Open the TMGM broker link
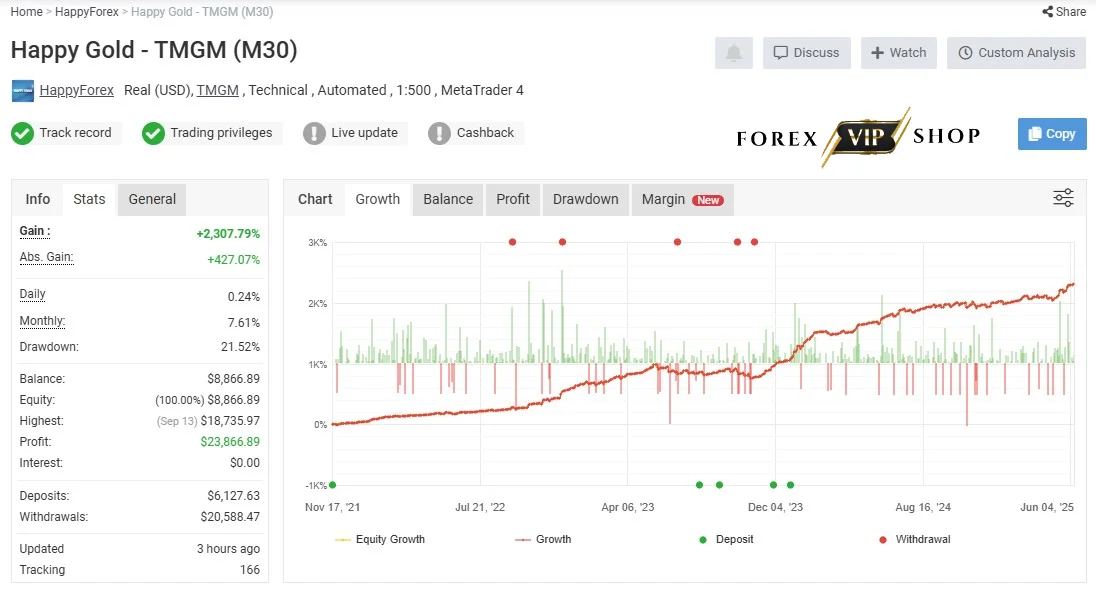 click(217, 90)
